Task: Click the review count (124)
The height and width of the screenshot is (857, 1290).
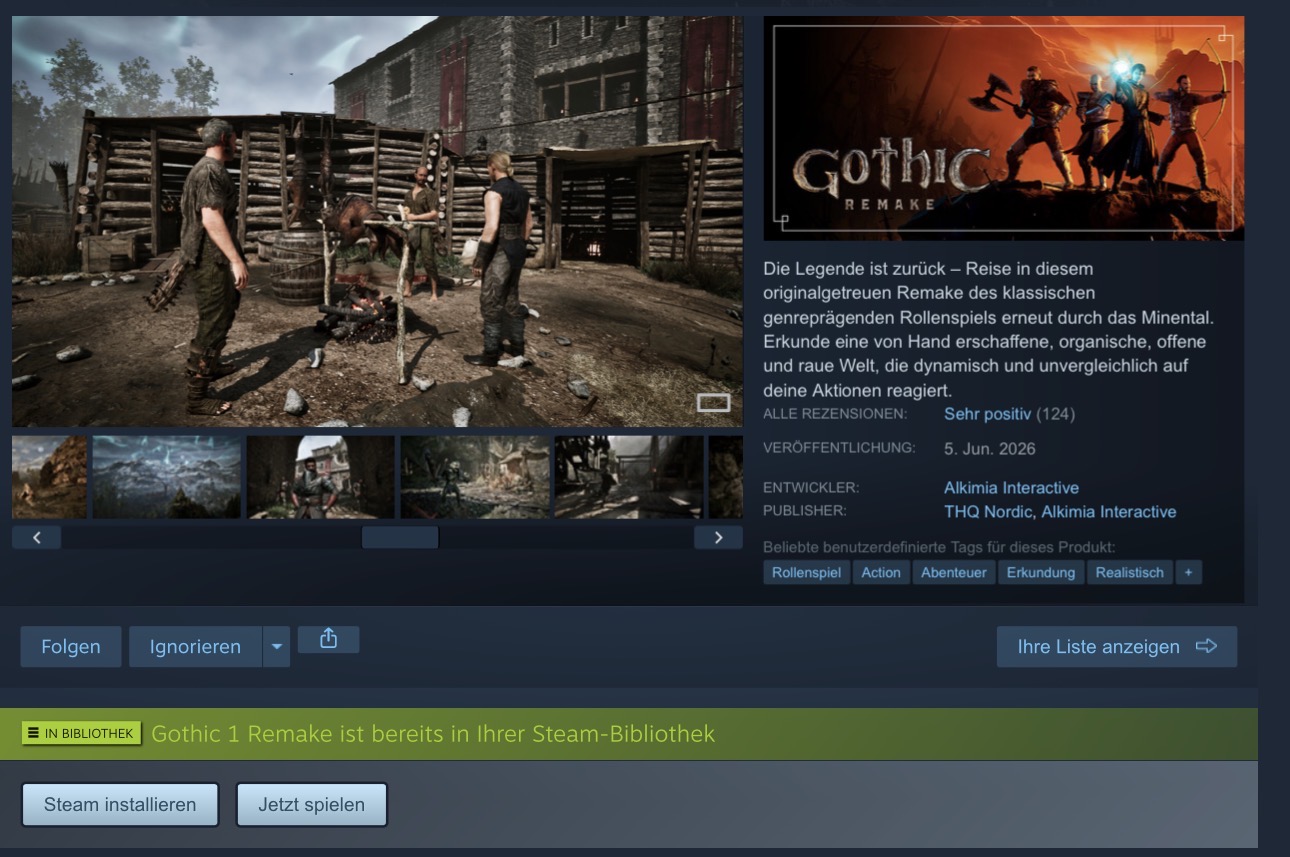Action: click(1055, 414)
